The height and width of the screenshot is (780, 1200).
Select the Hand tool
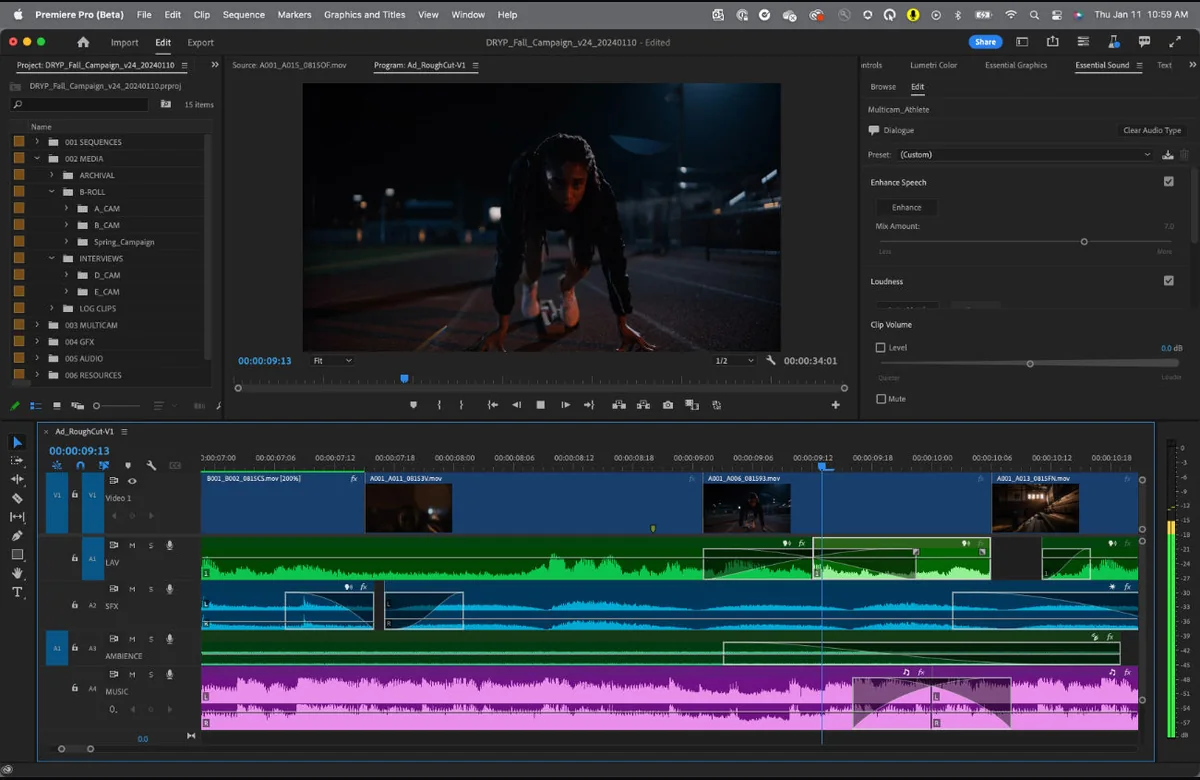tap(17, 573)
